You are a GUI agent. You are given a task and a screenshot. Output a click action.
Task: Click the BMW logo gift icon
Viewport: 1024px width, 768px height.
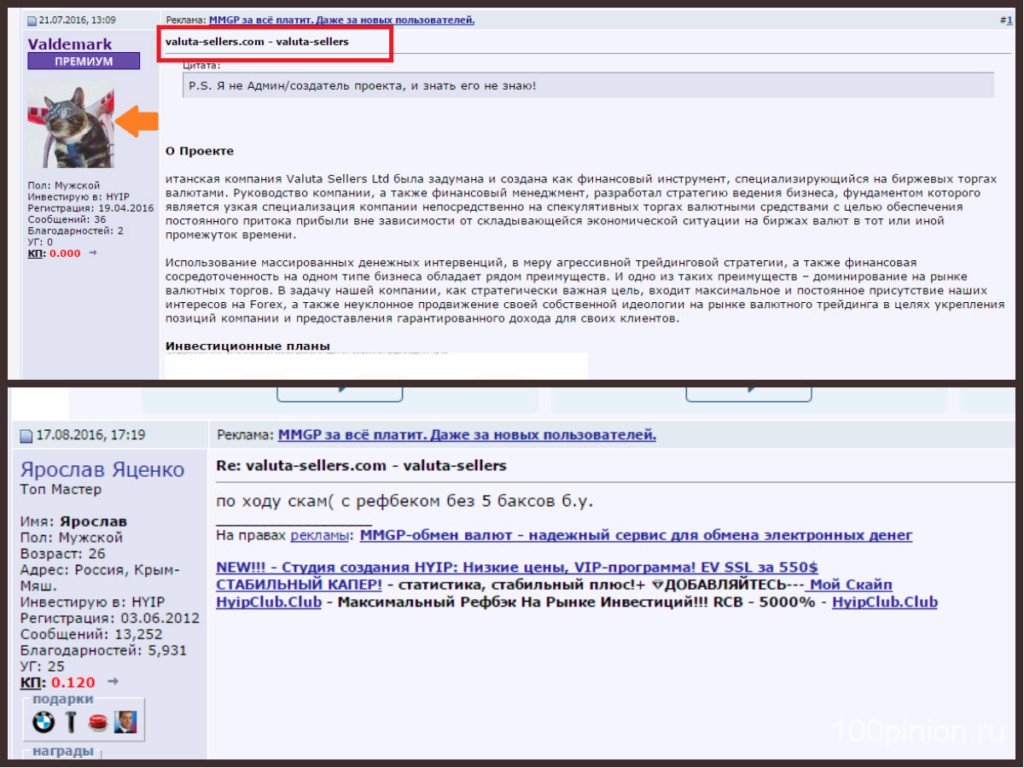pyautogui.click(x=41, y=721)
